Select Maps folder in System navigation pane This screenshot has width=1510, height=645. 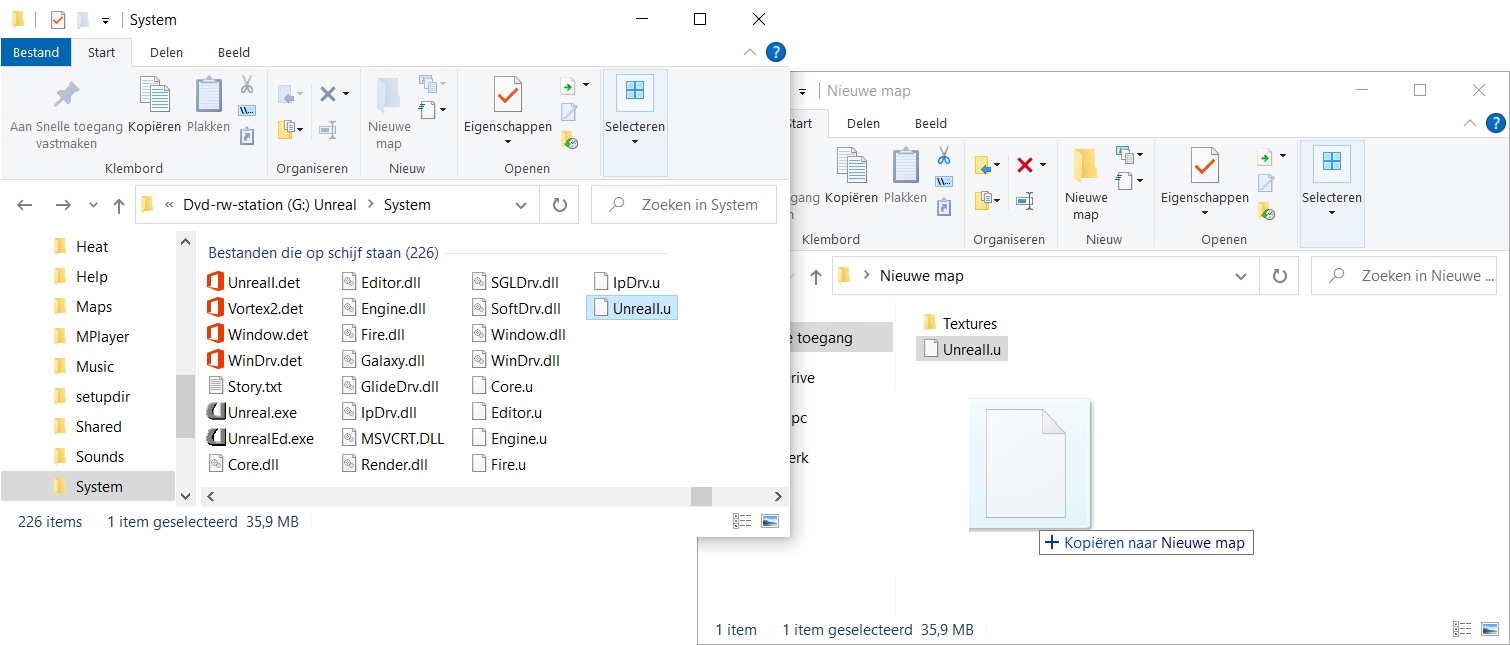tap(94, 307)
